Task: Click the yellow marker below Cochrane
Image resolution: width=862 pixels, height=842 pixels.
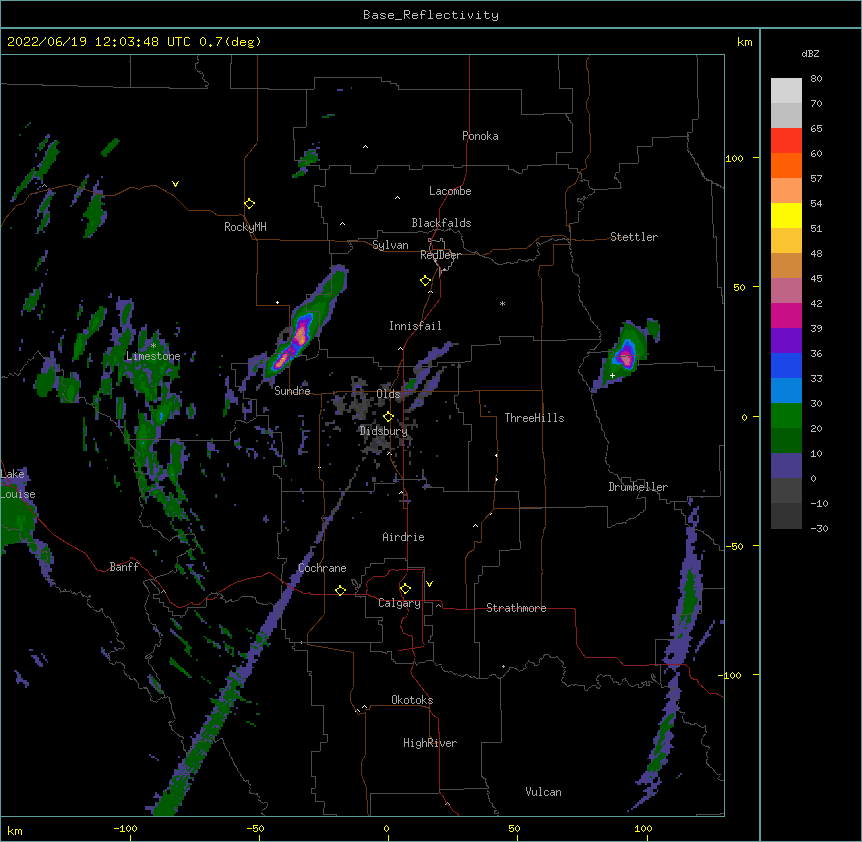Action: (x=340, y=590)
